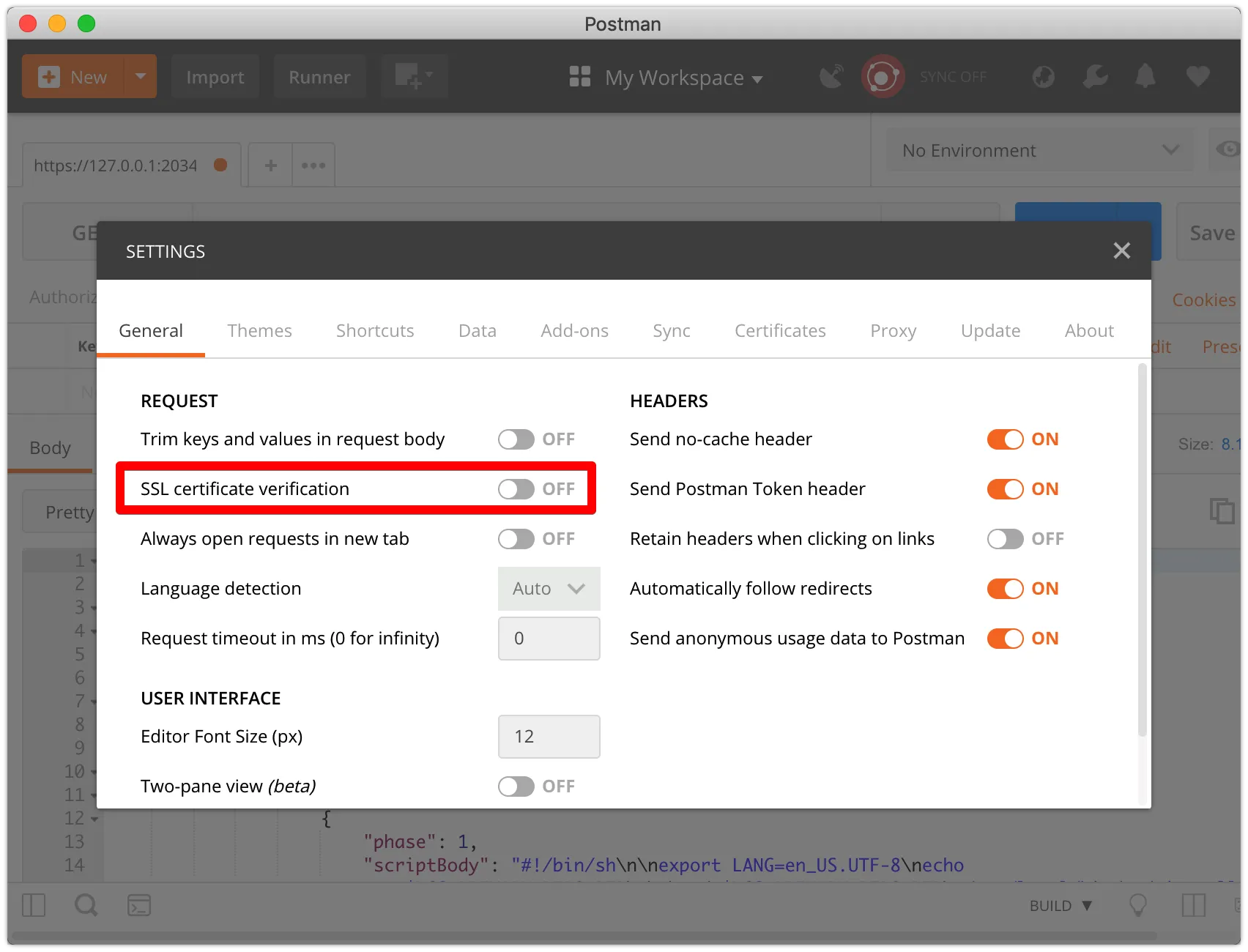Collapse the JSON fold arrow at line 11
The height and width of the screenshot is (952, 1248).
(x=94, y=795)
